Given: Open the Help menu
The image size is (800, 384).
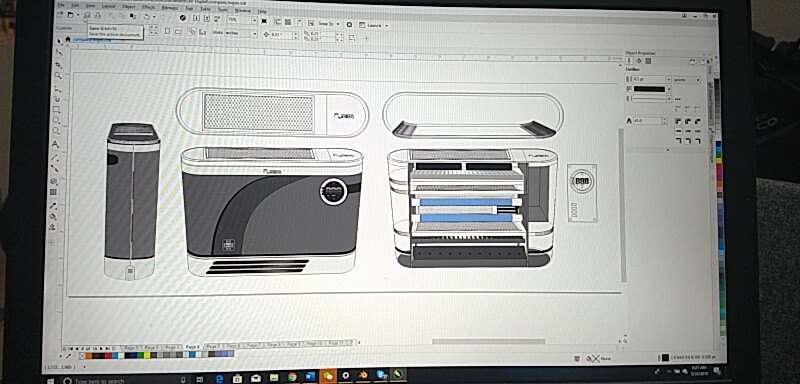Looking at the screenshot, I should click(x=262, y=11).
